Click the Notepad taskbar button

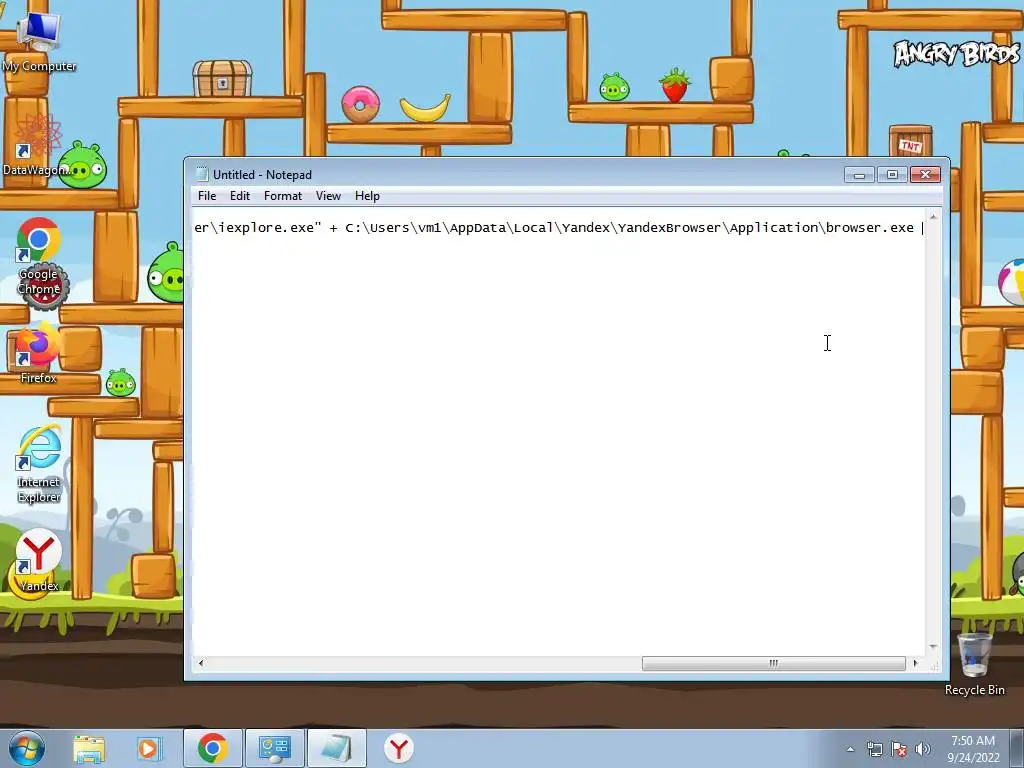click(336, 748)
